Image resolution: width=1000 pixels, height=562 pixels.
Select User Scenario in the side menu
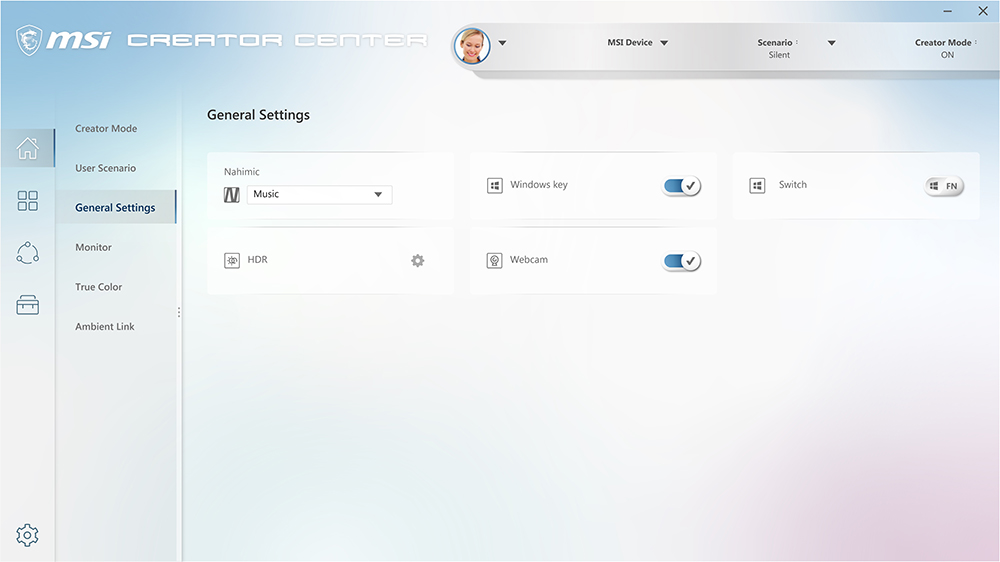pos(105,168)
